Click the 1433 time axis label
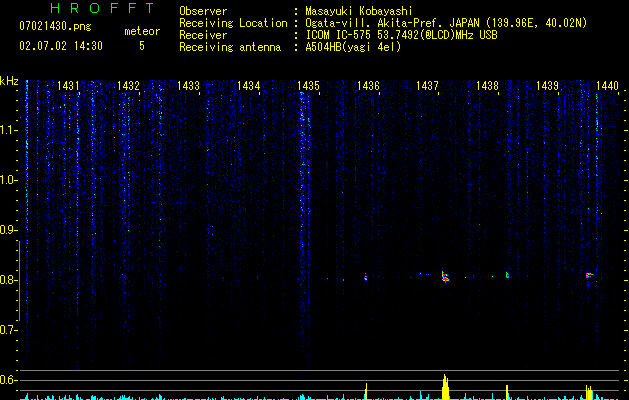The height and width of the screenshot is (400, 629). click(x=188, y=86)
